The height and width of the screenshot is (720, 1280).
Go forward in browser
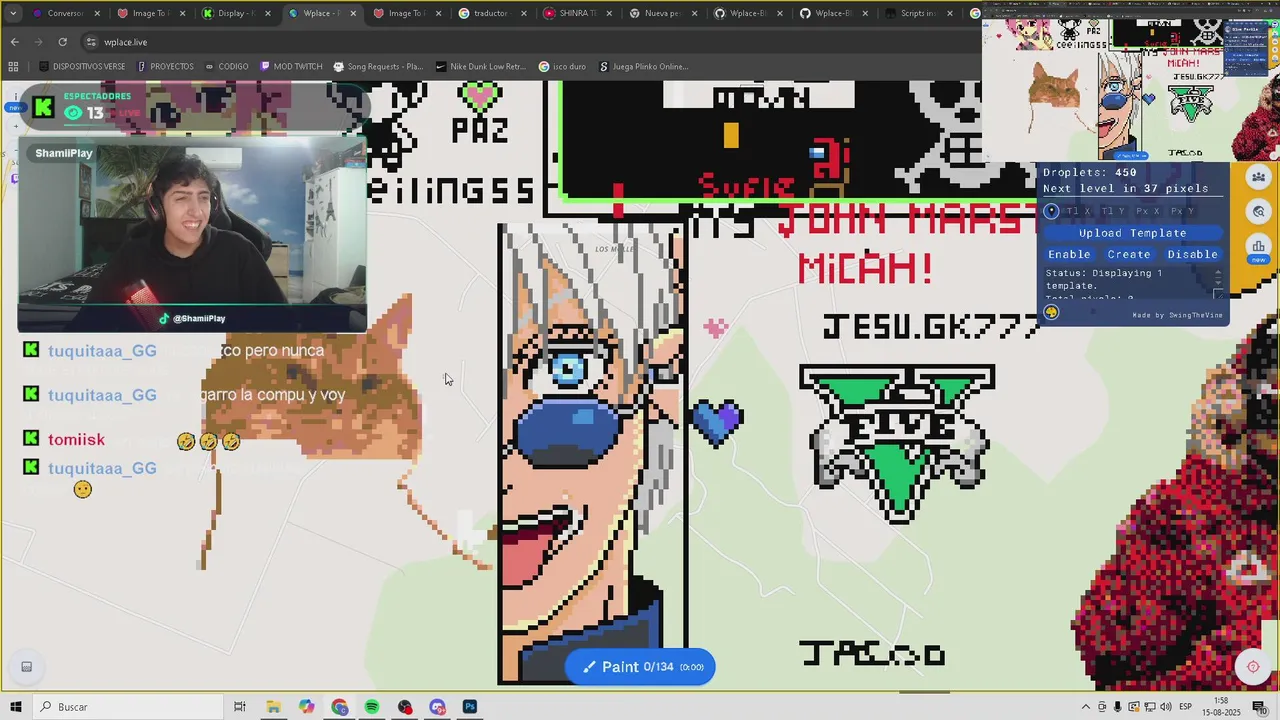tap(39, 42)
